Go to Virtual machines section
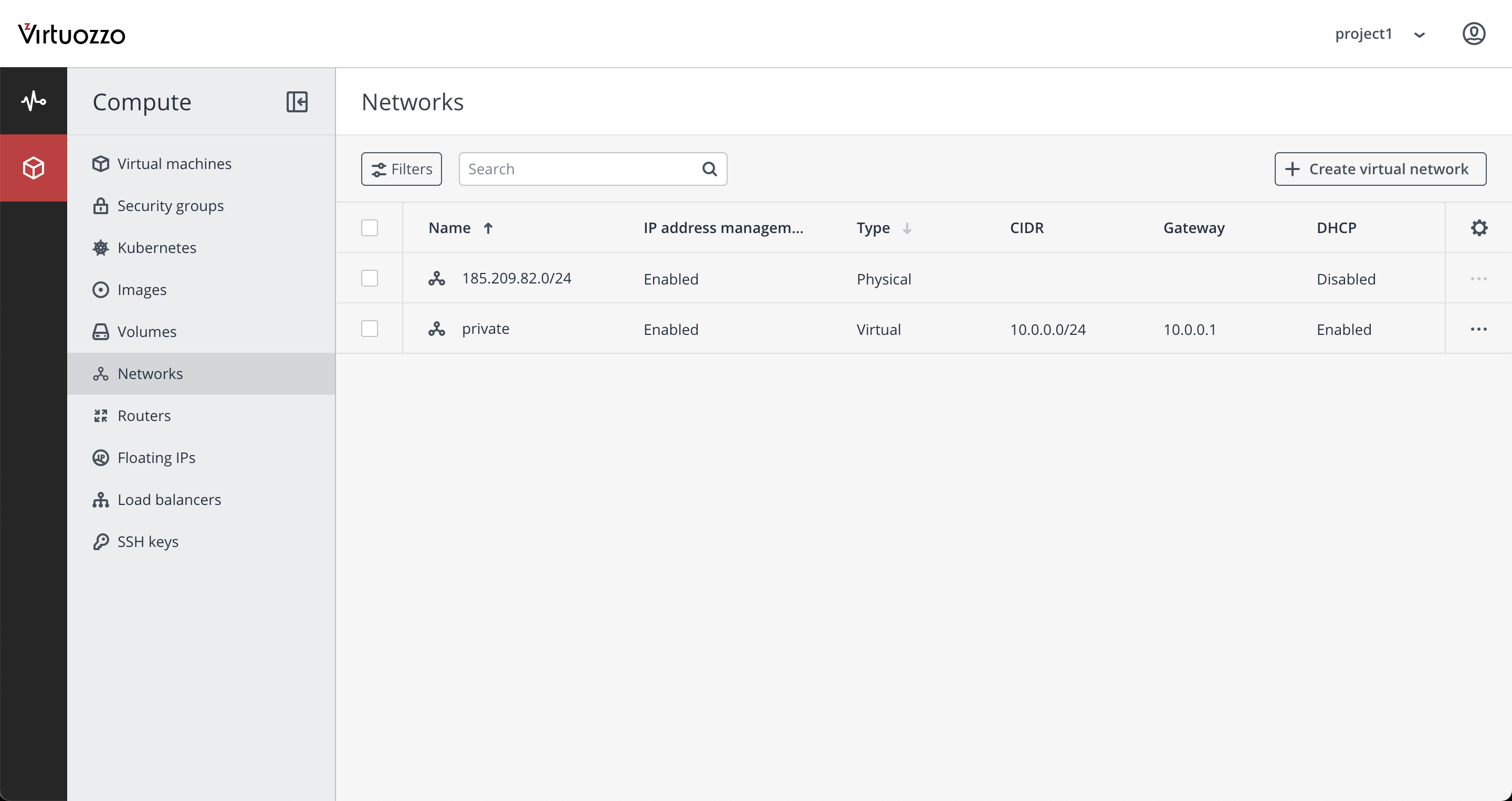 (174, 164)
